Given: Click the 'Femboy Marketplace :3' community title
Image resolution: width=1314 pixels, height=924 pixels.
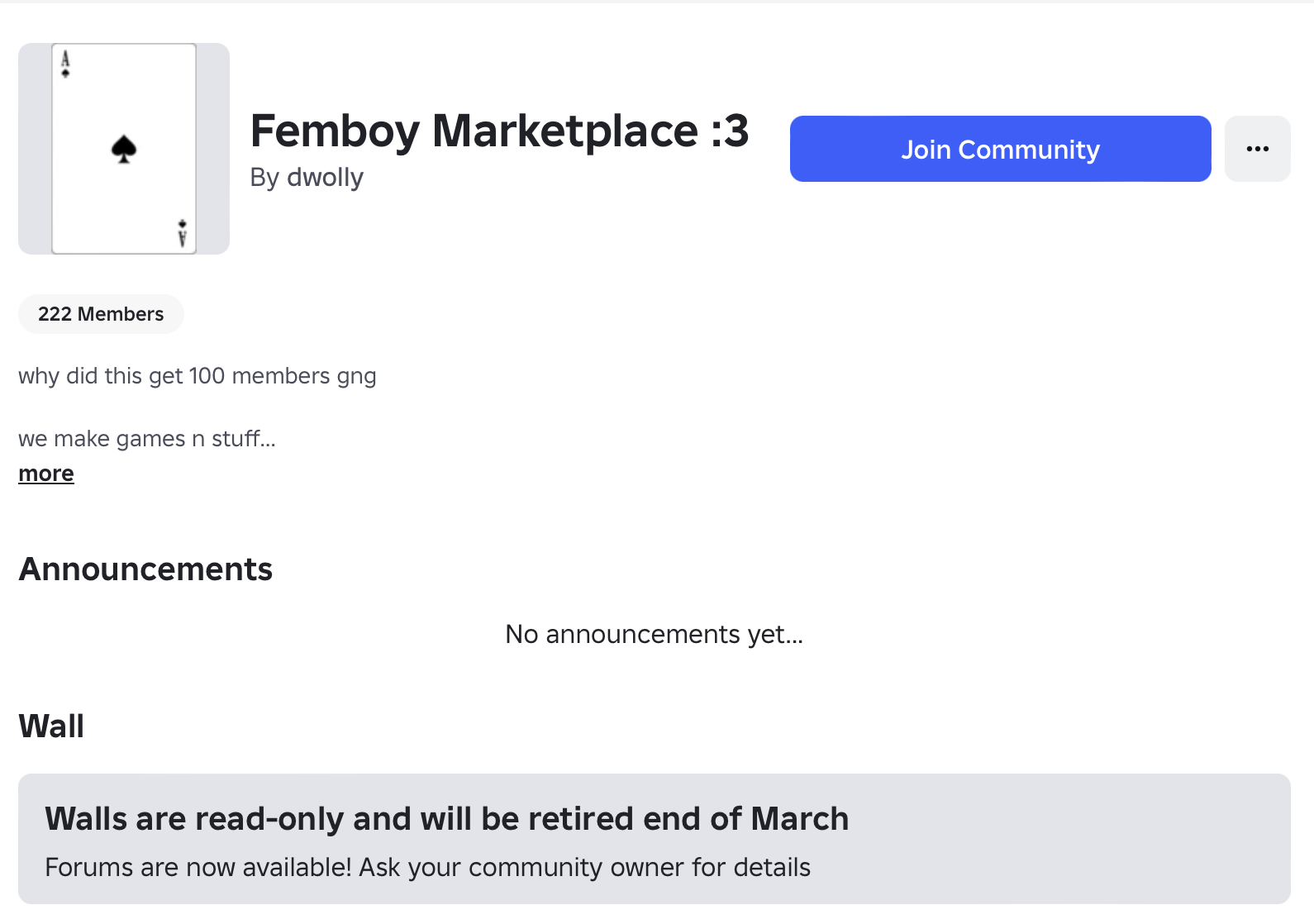Looking at the screenshot, I should (x=499, y=131).
